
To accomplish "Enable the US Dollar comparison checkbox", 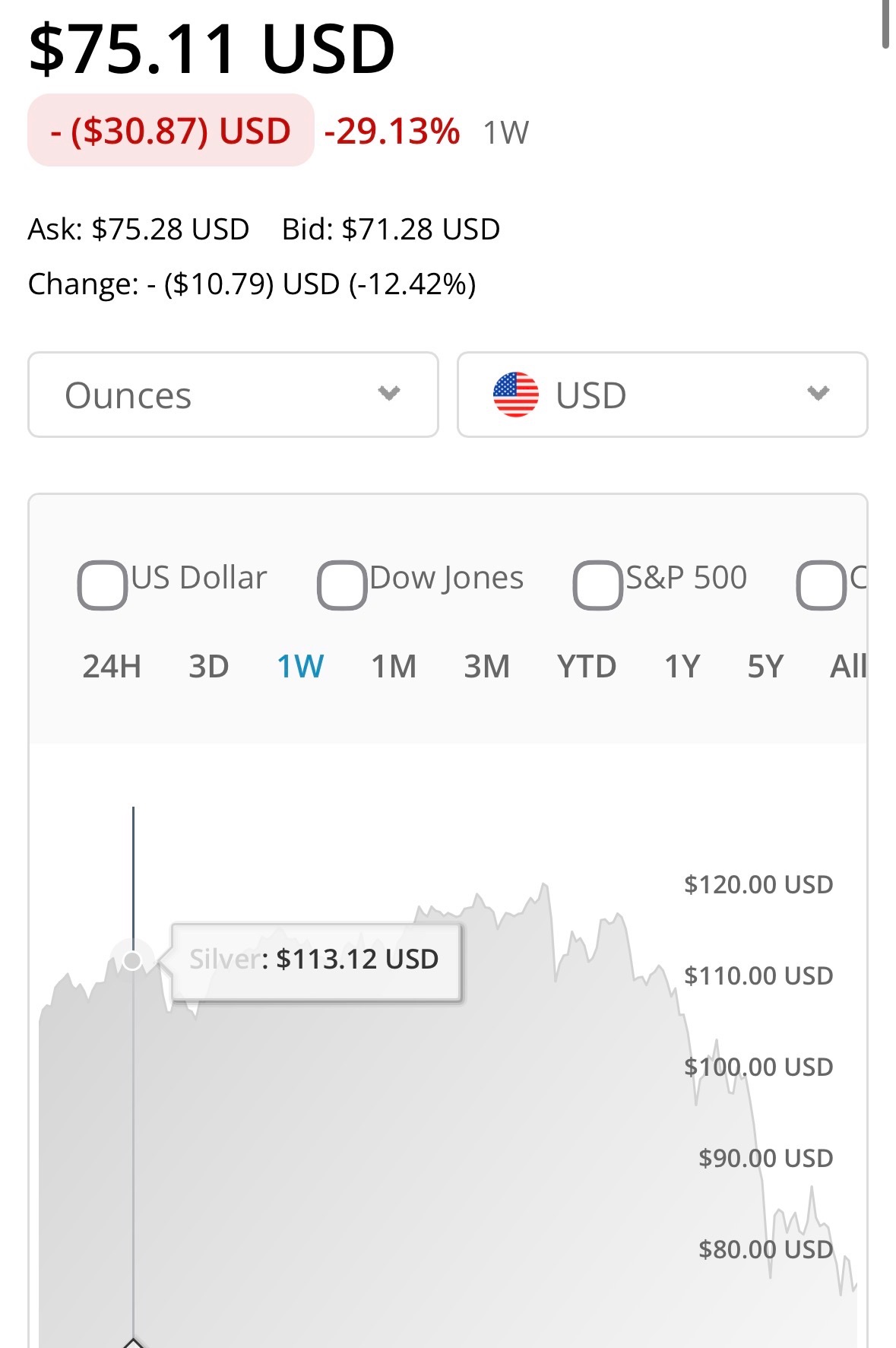I will [x=102, y=585].
